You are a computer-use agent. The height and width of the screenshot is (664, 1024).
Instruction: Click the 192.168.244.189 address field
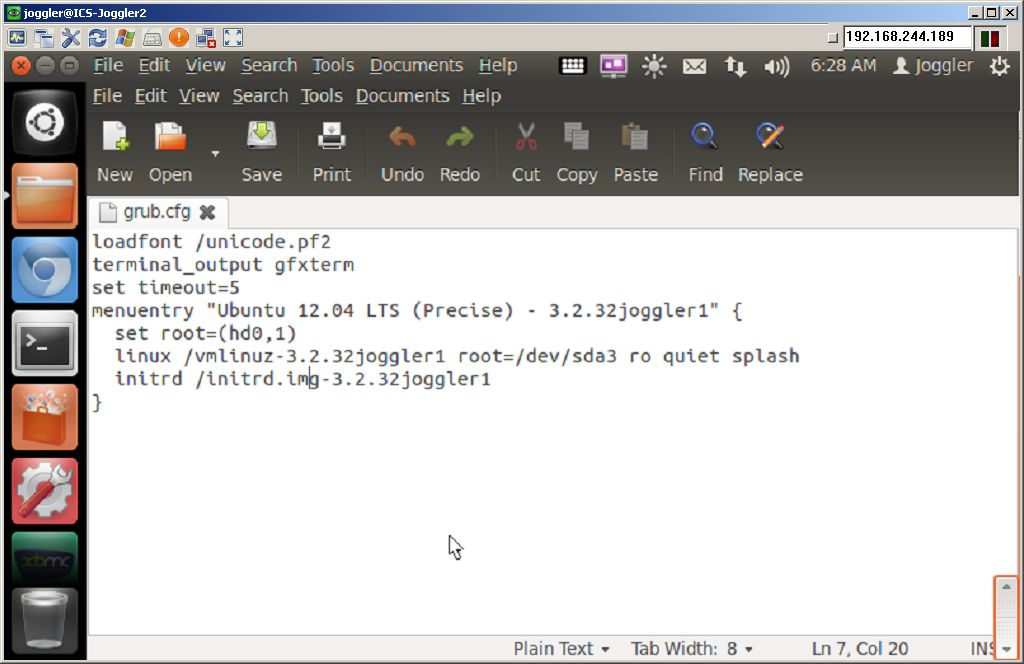pos(906,37)
